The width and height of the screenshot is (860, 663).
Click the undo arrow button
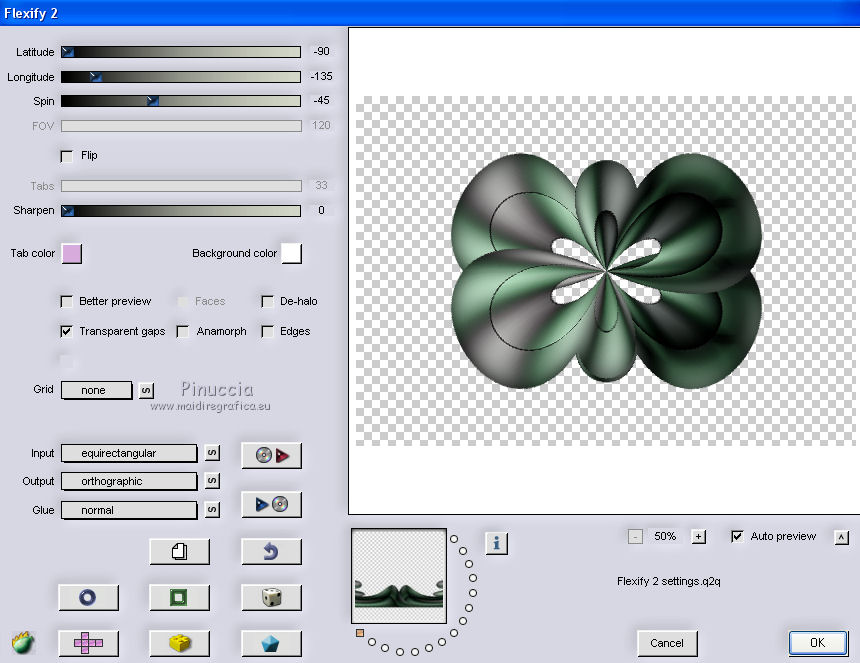(271, 551)
